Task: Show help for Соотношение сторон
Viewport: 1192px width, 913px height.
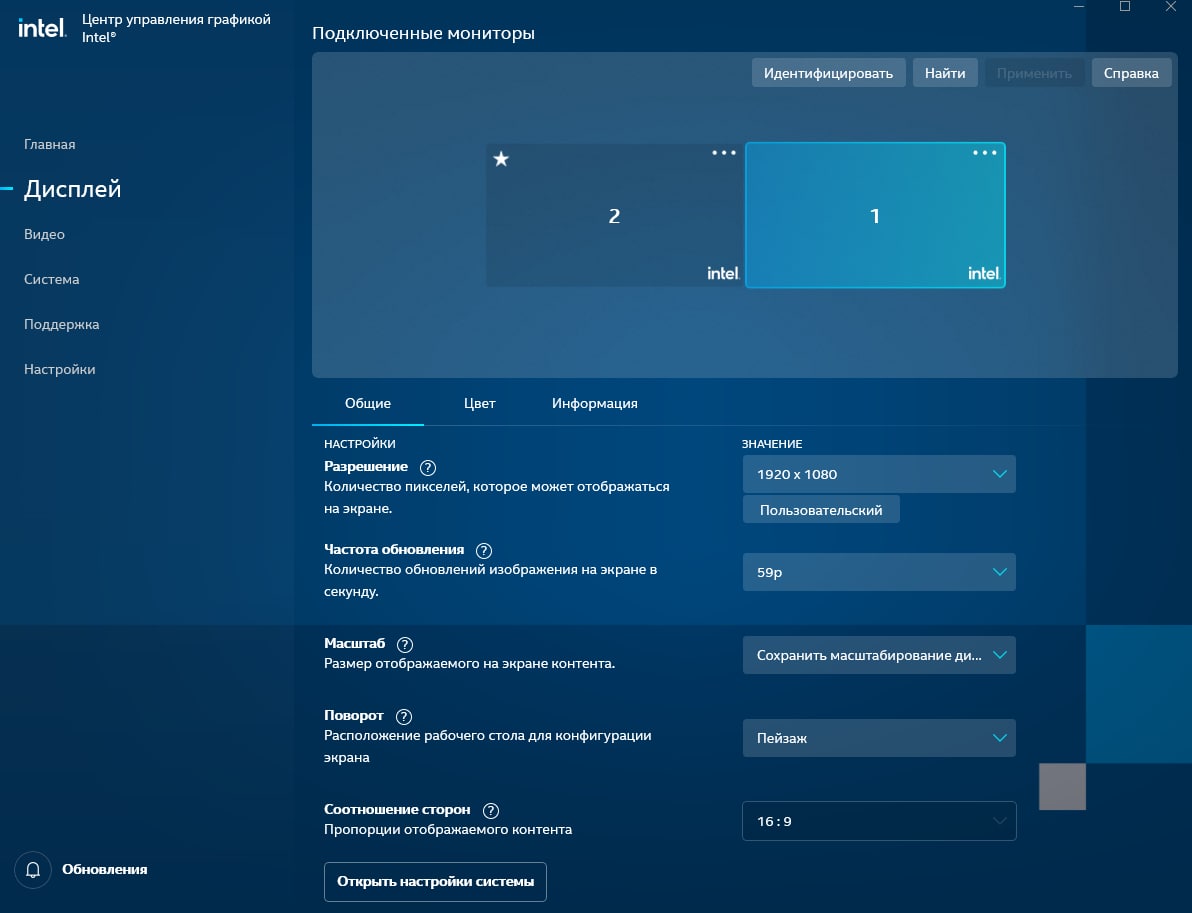Action: [x=491, y=810]
